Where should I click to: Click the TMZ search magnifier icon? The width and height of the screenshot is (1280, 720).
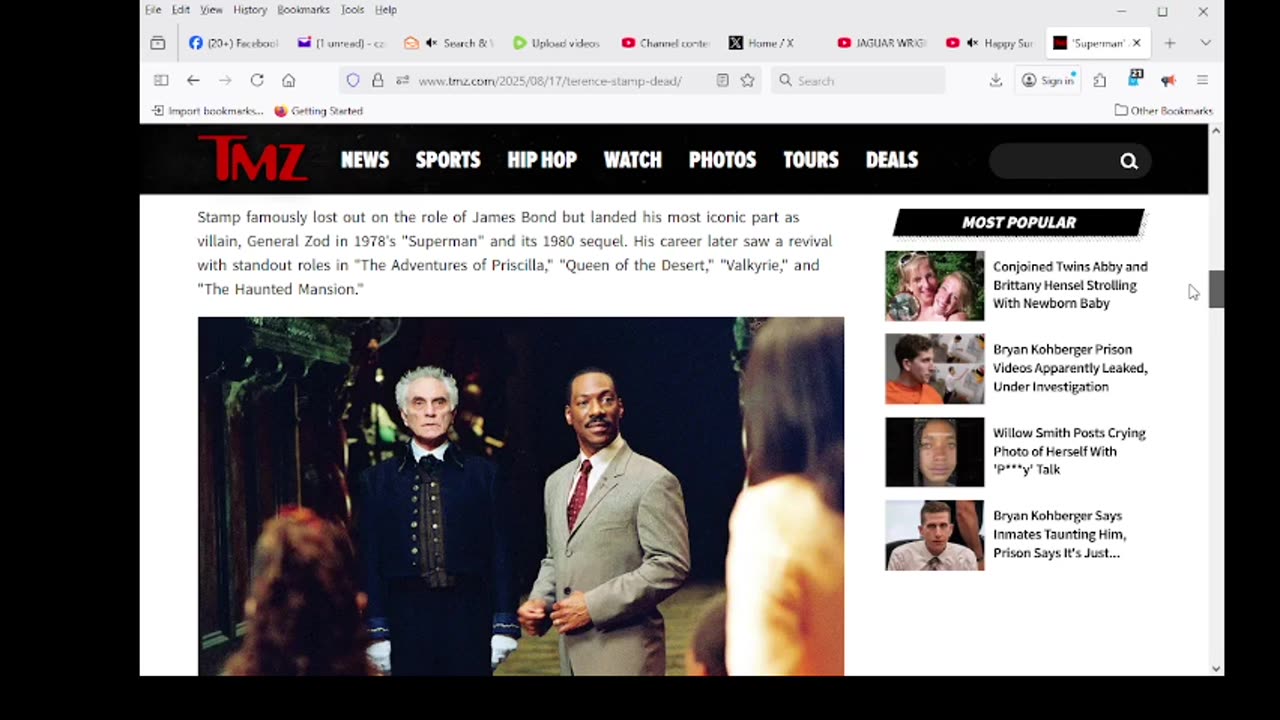click(x=1129, y=161)
